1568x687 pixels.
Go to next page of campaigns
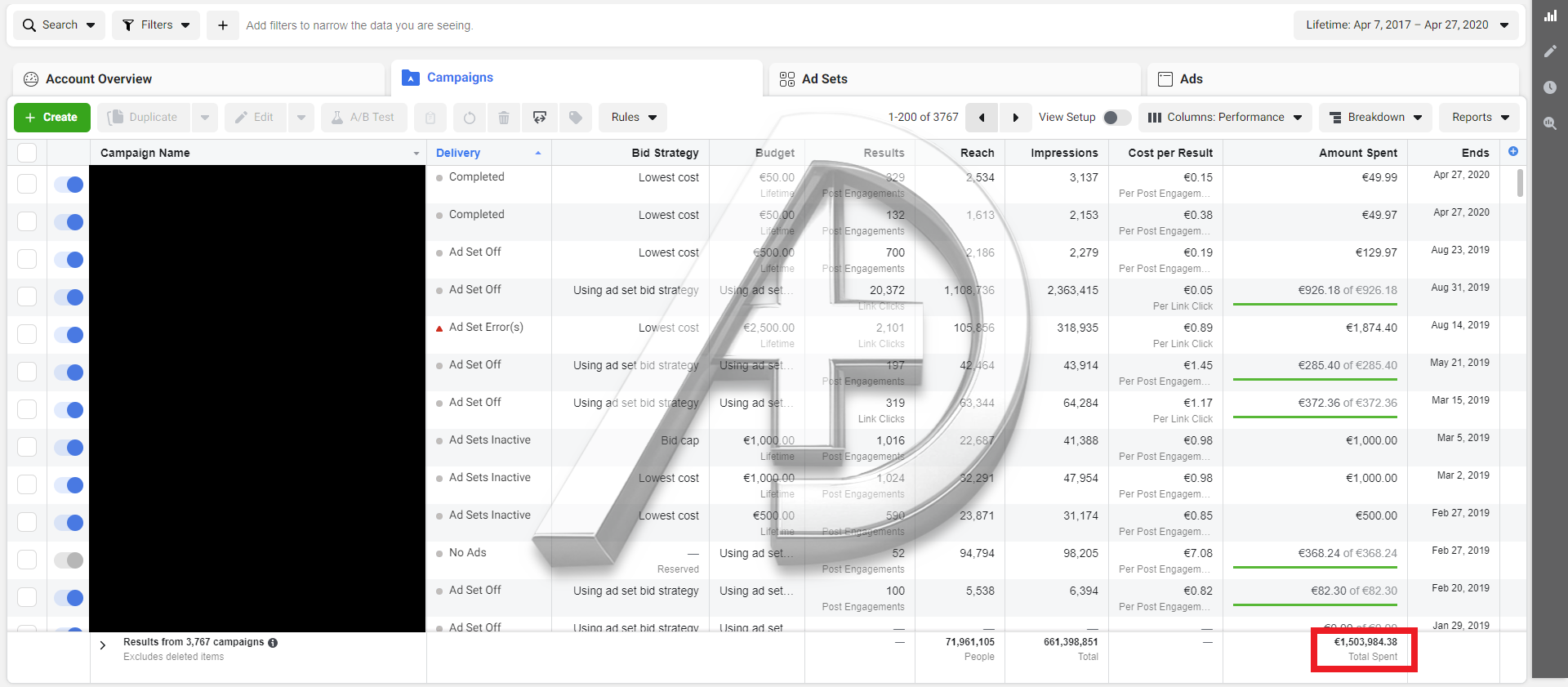pos(1015,118)
